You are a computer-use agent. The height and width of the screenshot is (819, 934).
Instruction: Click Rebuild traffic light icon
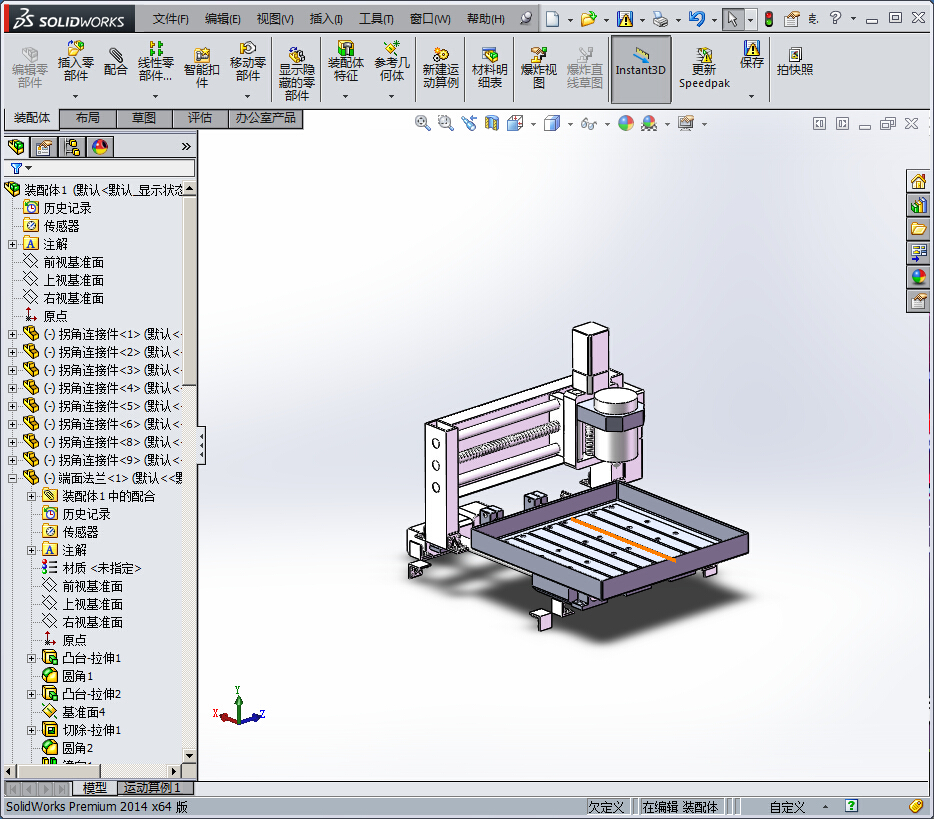(768, 19)
